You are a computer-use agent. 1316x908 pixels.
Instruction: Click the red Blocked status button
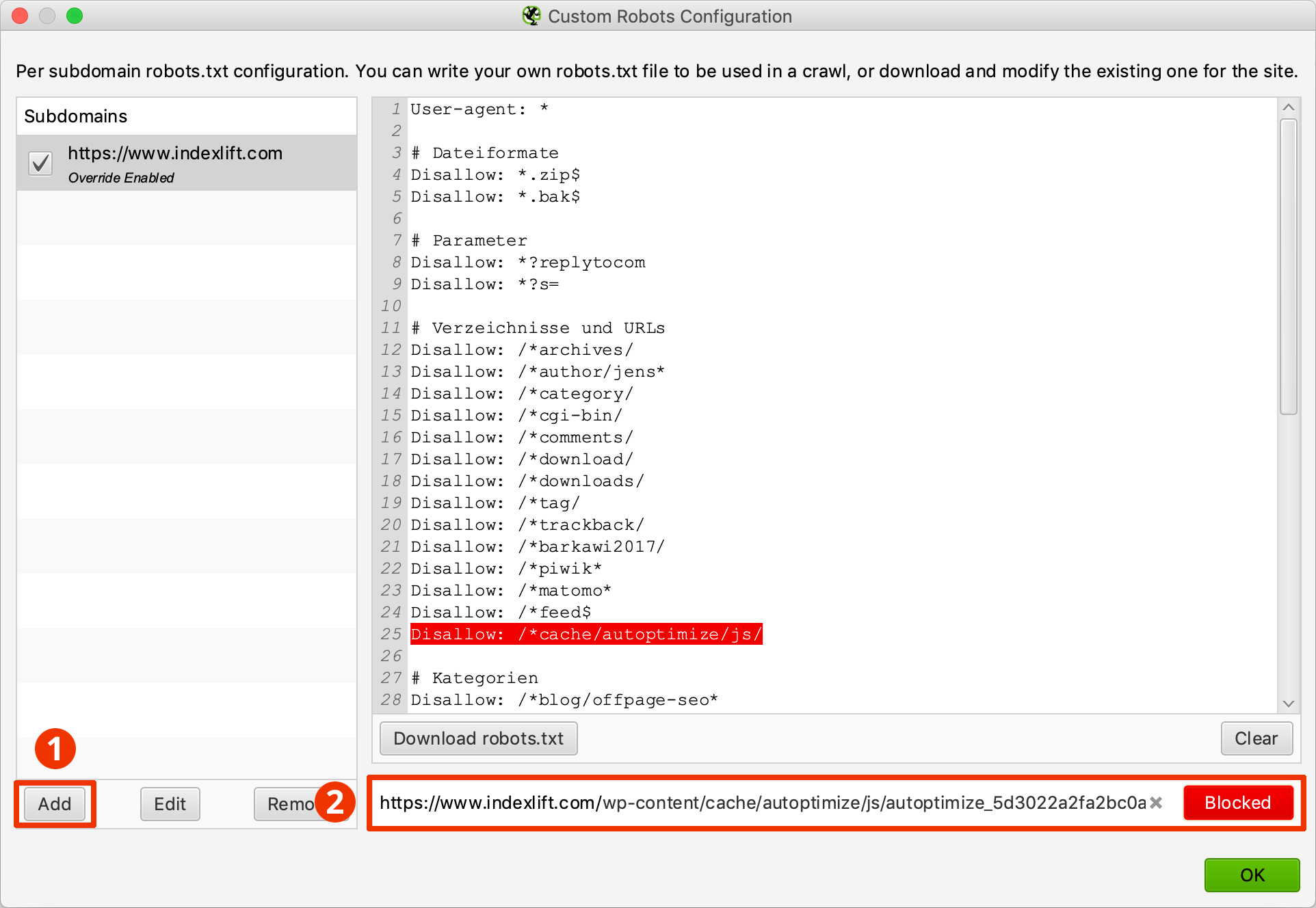1237,803
